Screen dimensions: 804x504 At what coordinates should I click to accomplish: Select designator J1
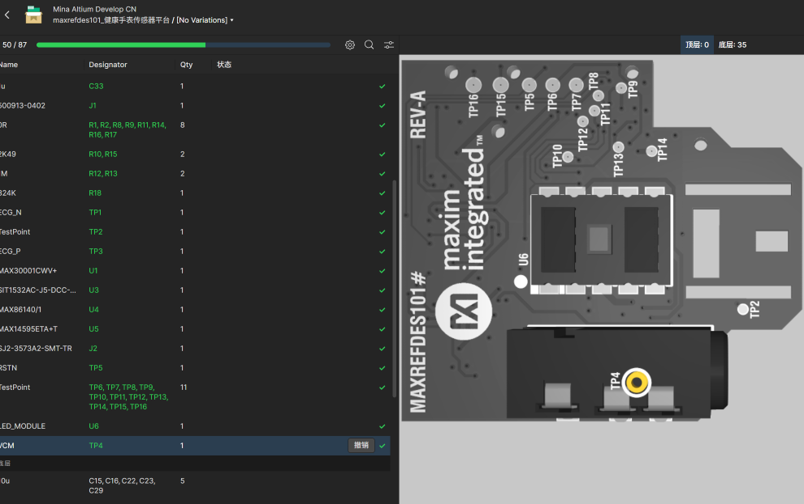point(92,106)
